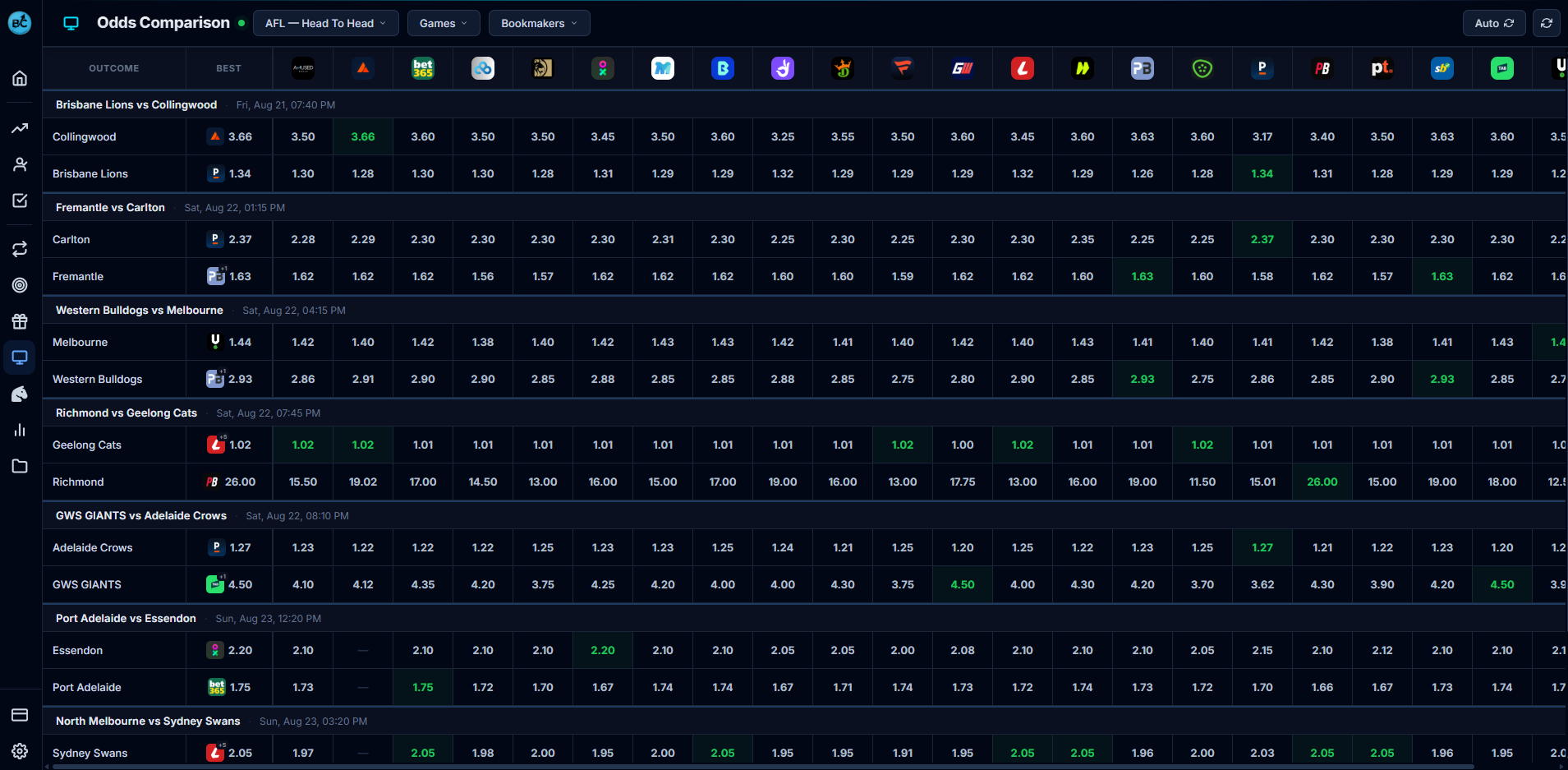Viewport: 1568px width, 770px height.
Task: Click the BEST column header
Action: click(x=229, y=68)
